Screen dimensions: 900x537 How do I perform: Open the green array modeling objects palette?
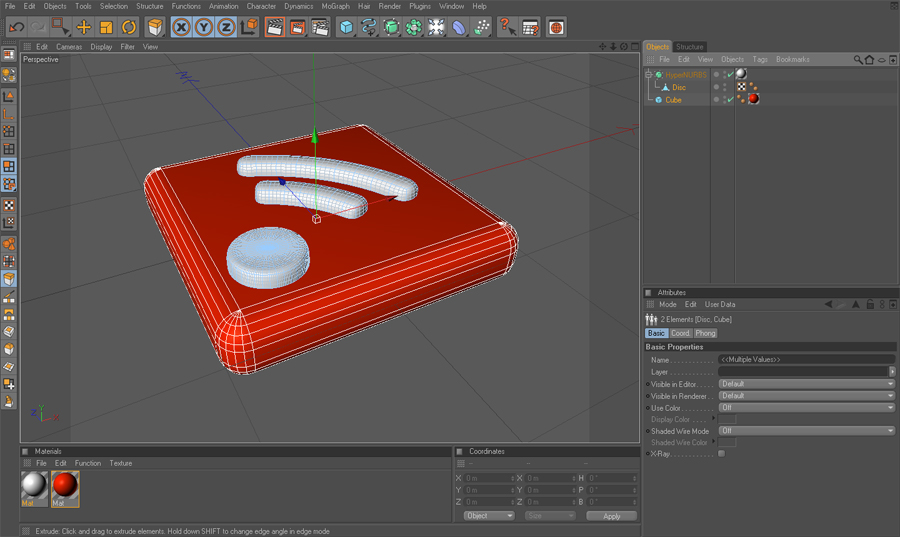click(x=413, y=27)
